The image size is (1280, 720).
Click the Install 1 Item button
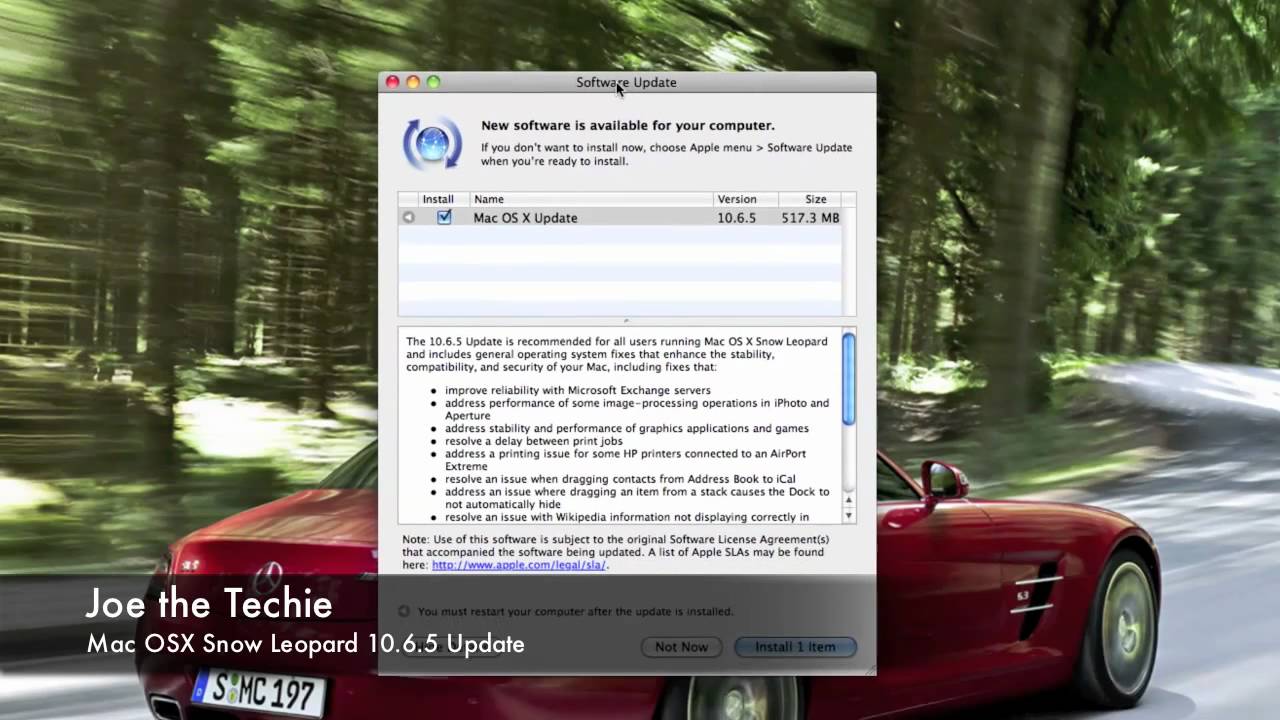coord(795,647)
